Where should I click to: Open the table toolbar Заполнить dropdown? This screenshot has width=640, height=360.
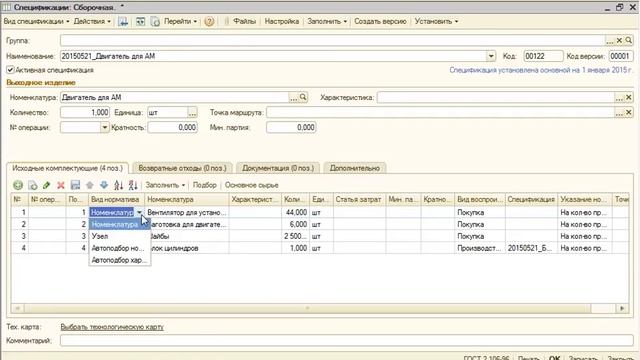[165, 185]
